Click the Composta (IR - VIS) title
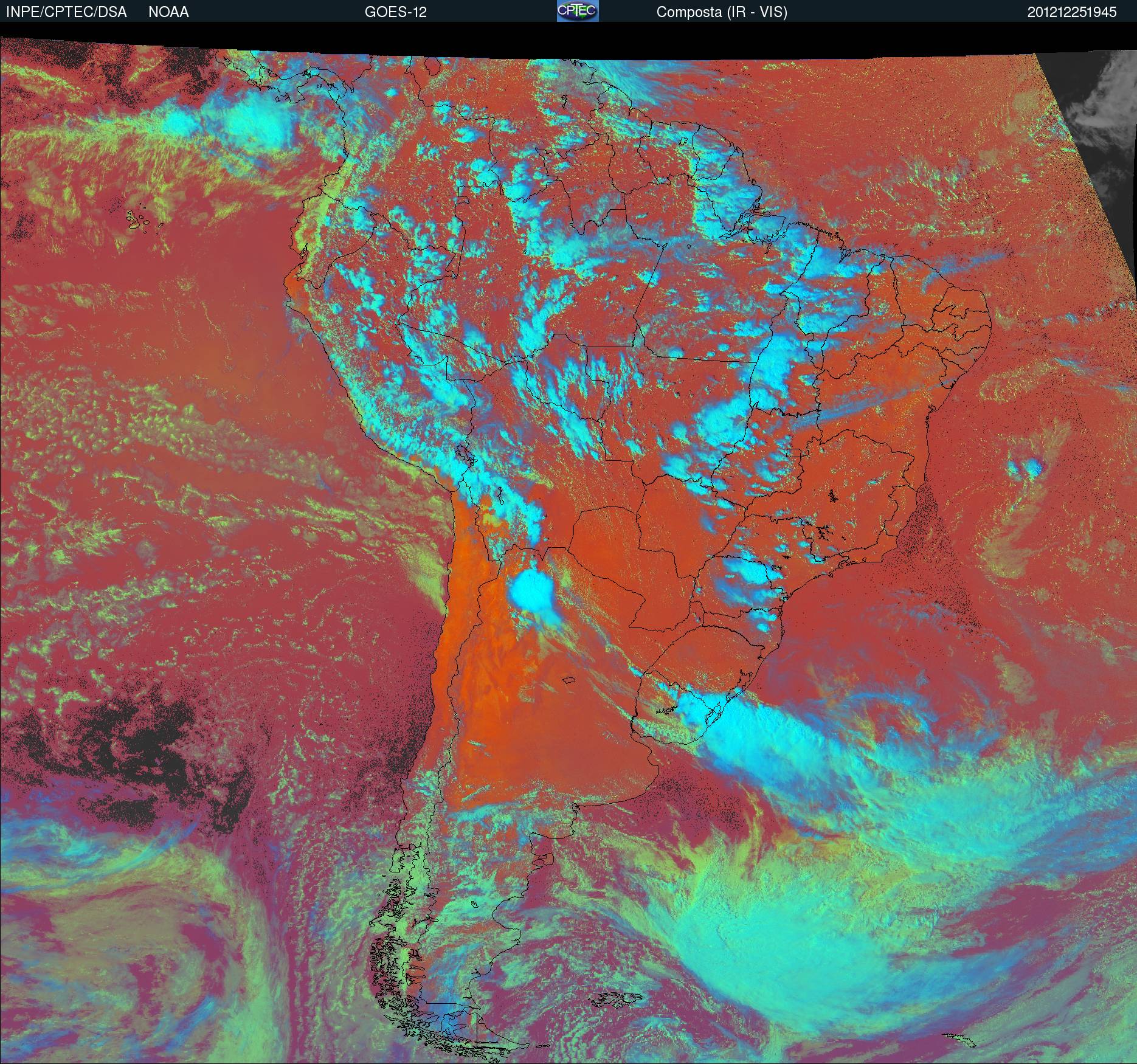This screenshot has height=1064, width=1137. (x=722, y=12)
